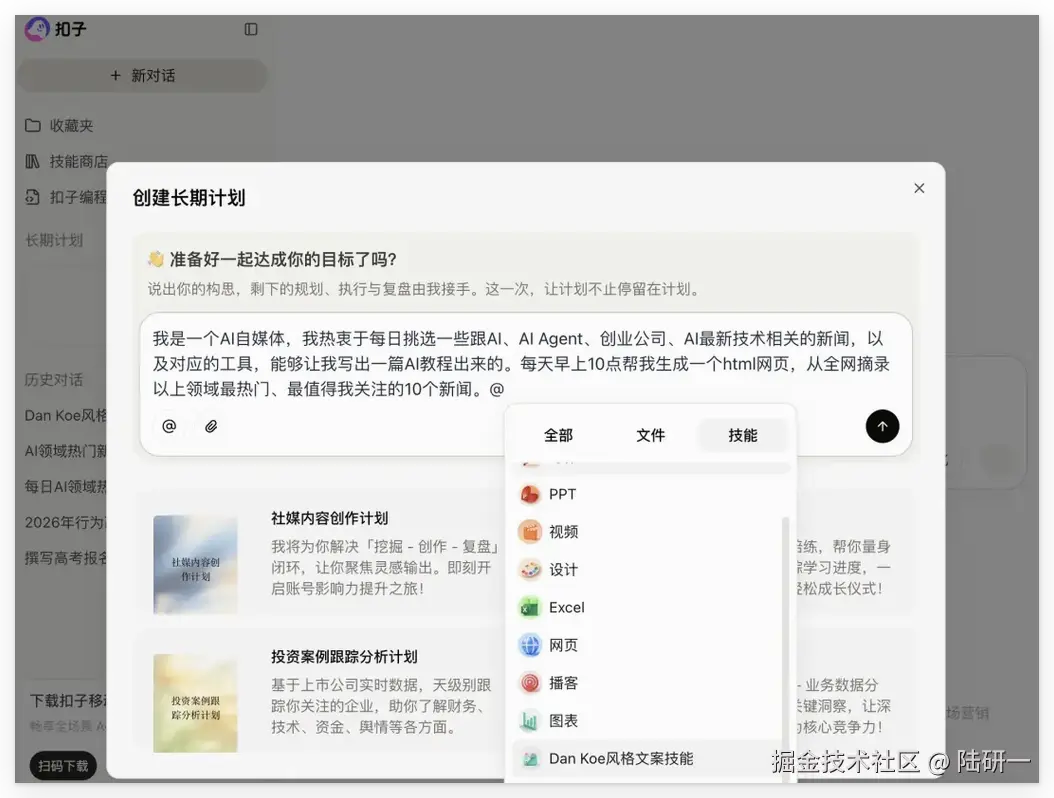The image size is (1054, 798).
Task: Toggle the sidebar collapse icon
Action: pyautogui.click(x=251, y=30)
